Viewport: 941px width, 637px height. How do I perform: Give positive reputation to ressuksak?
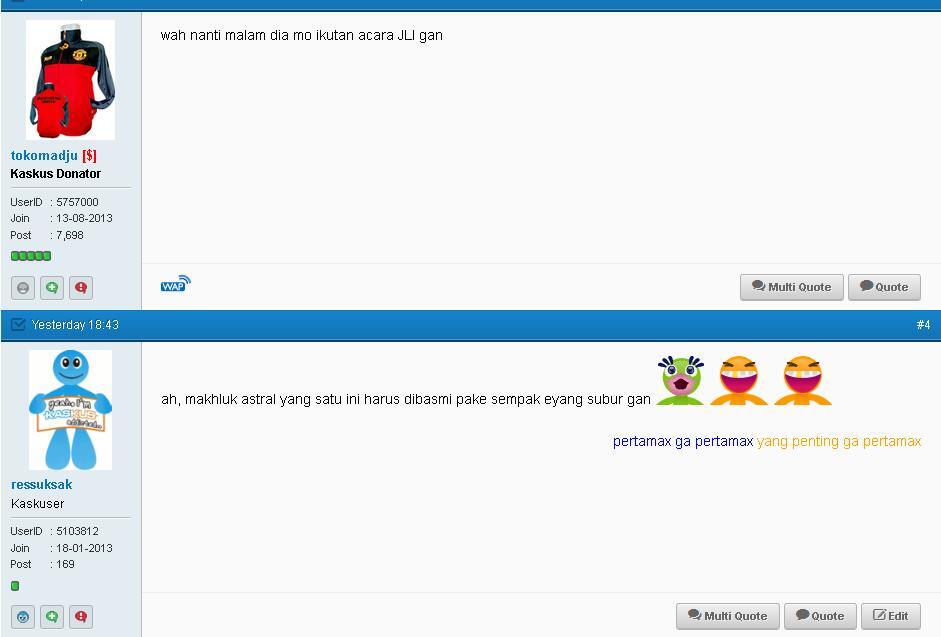[x=52, y=617]
